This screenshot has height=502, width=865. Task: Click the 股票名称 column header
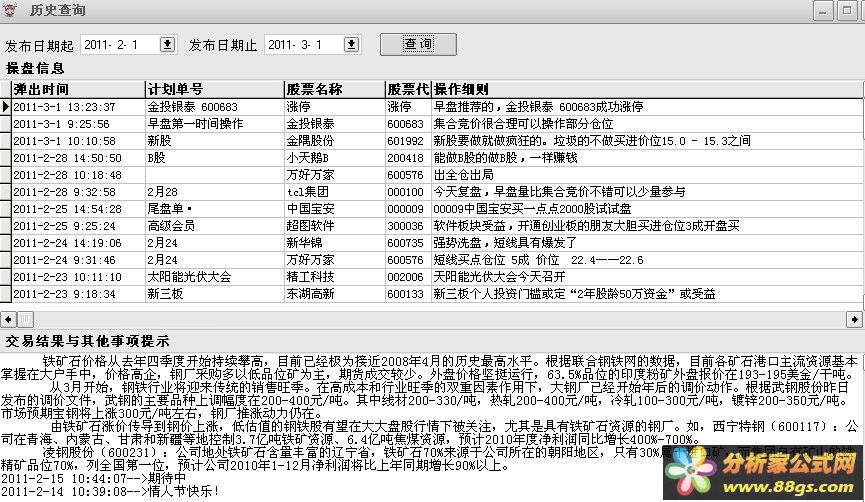click(x=335, y=89)
